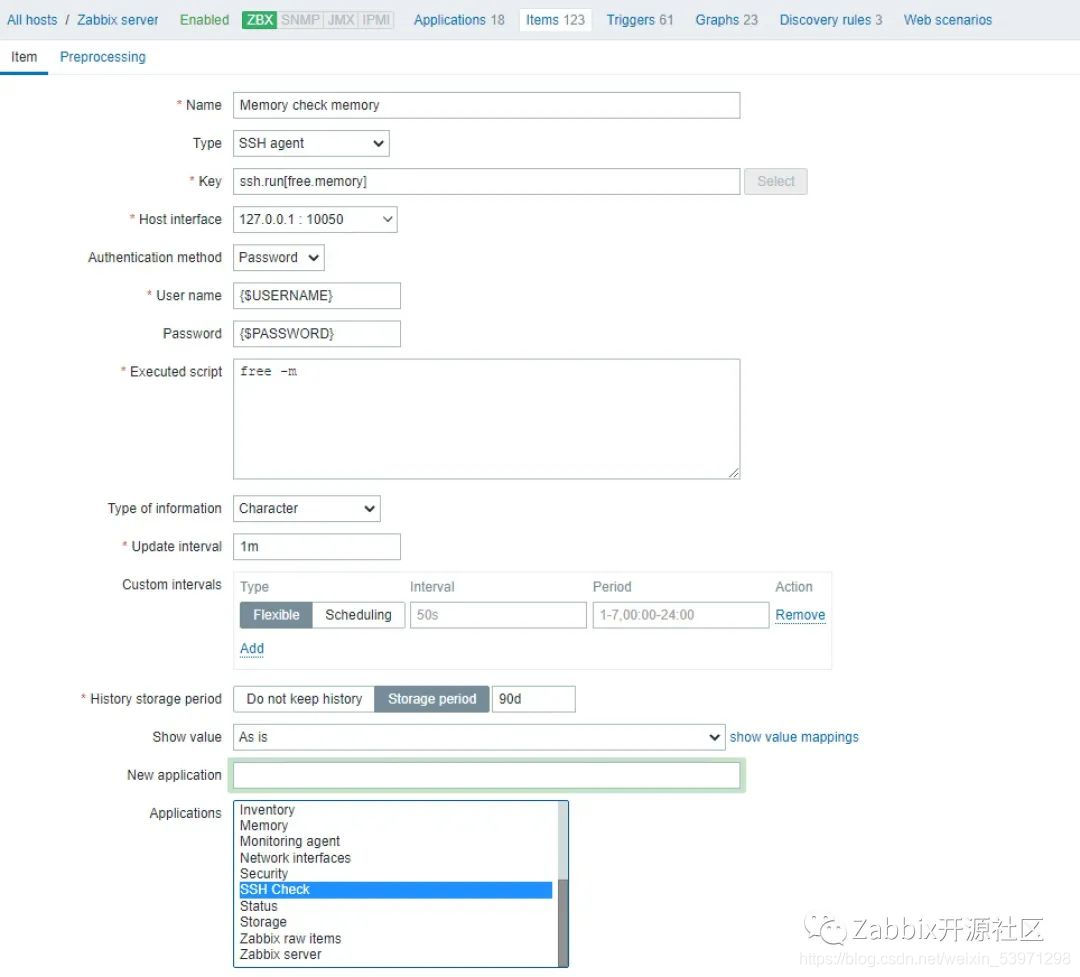Select Network interfaces in Applications list
This screenshot has width=1080, height=977.
point(396,858)
